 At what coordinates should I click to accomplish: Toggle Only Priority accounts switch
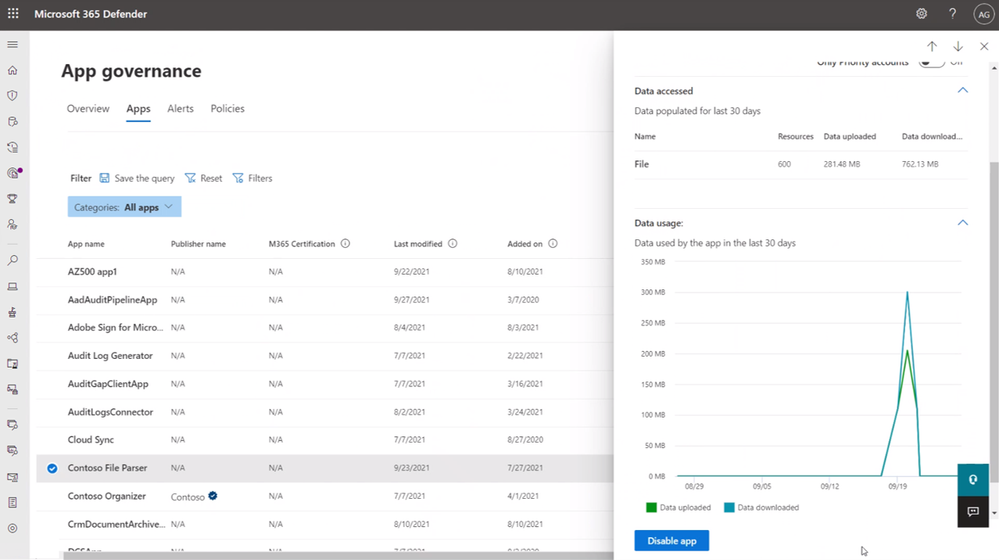931,62
